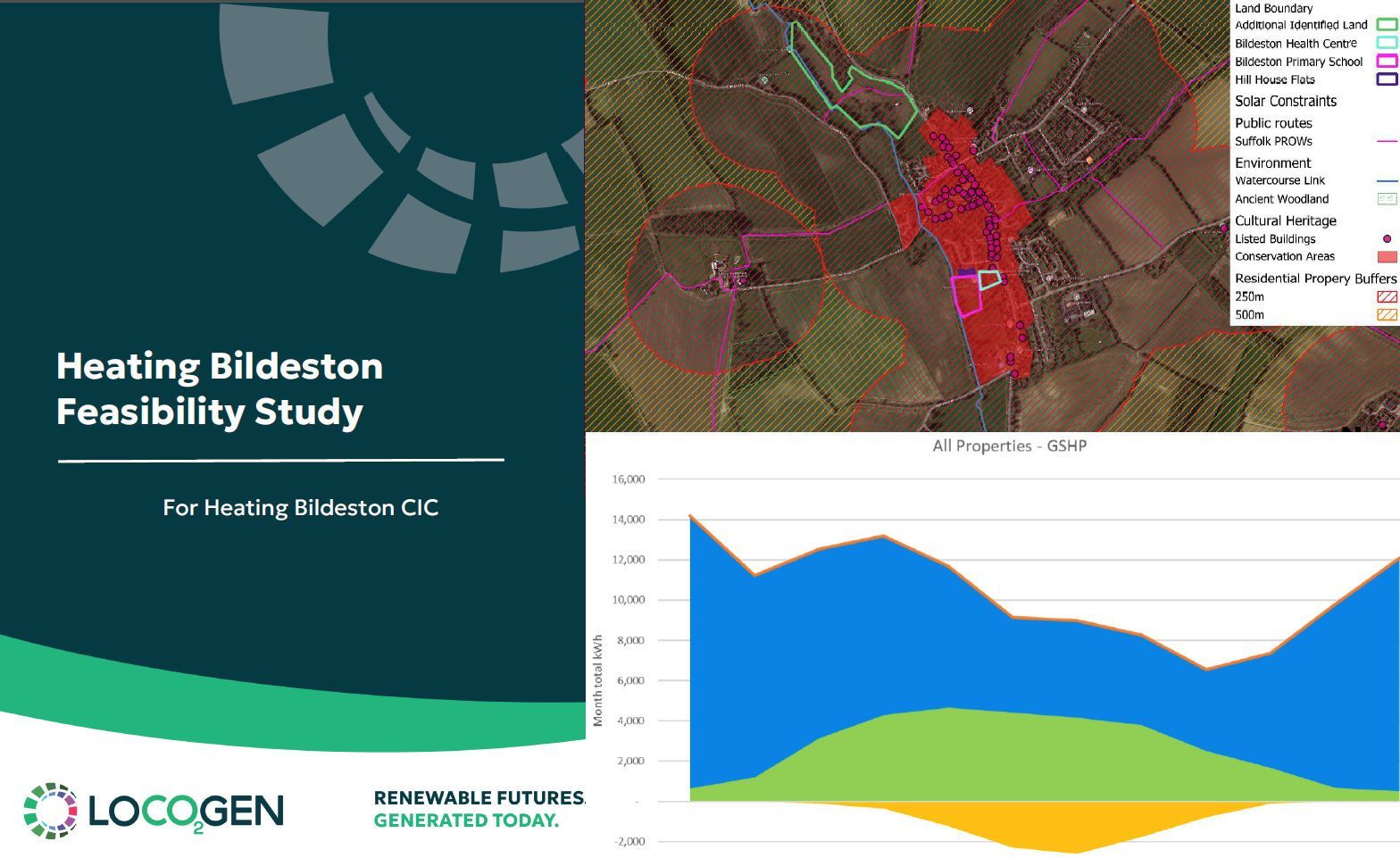Select the 'Feasibility Study' title line
The height and width of the screenshot is (858, 1400).
210,412
